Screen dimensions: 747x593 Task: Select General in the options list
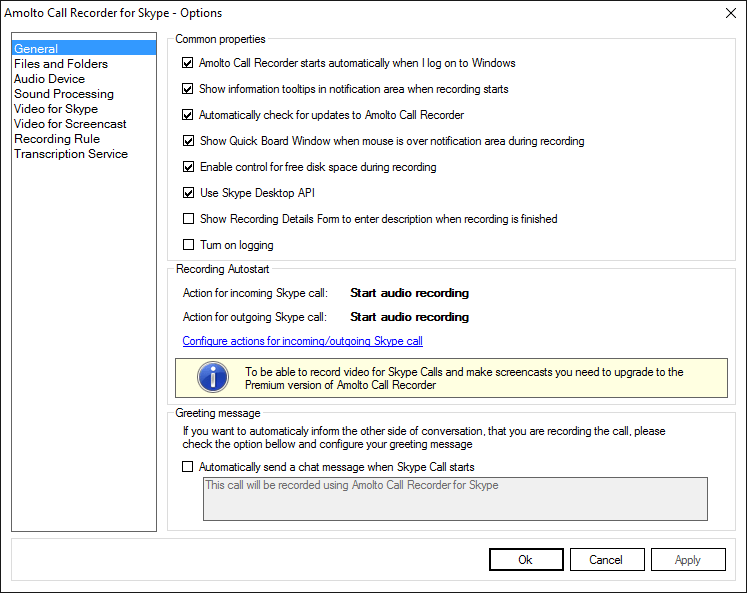84,49
